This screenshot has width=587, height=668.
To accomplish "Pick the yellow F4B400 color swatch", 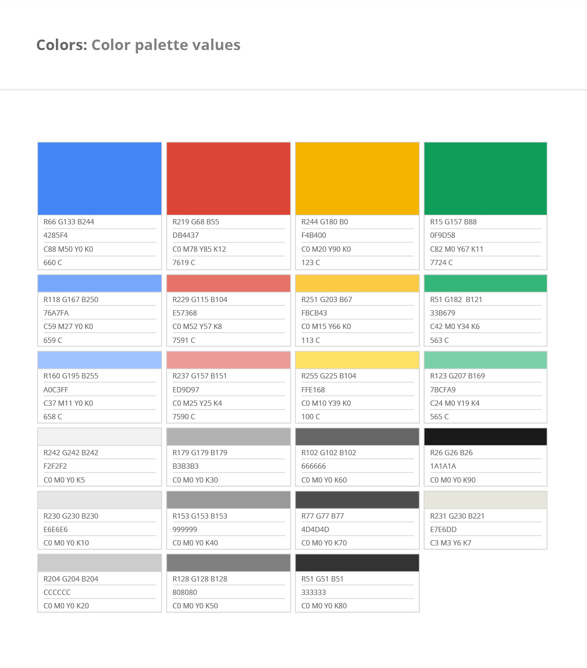I will tap(357, 179).
